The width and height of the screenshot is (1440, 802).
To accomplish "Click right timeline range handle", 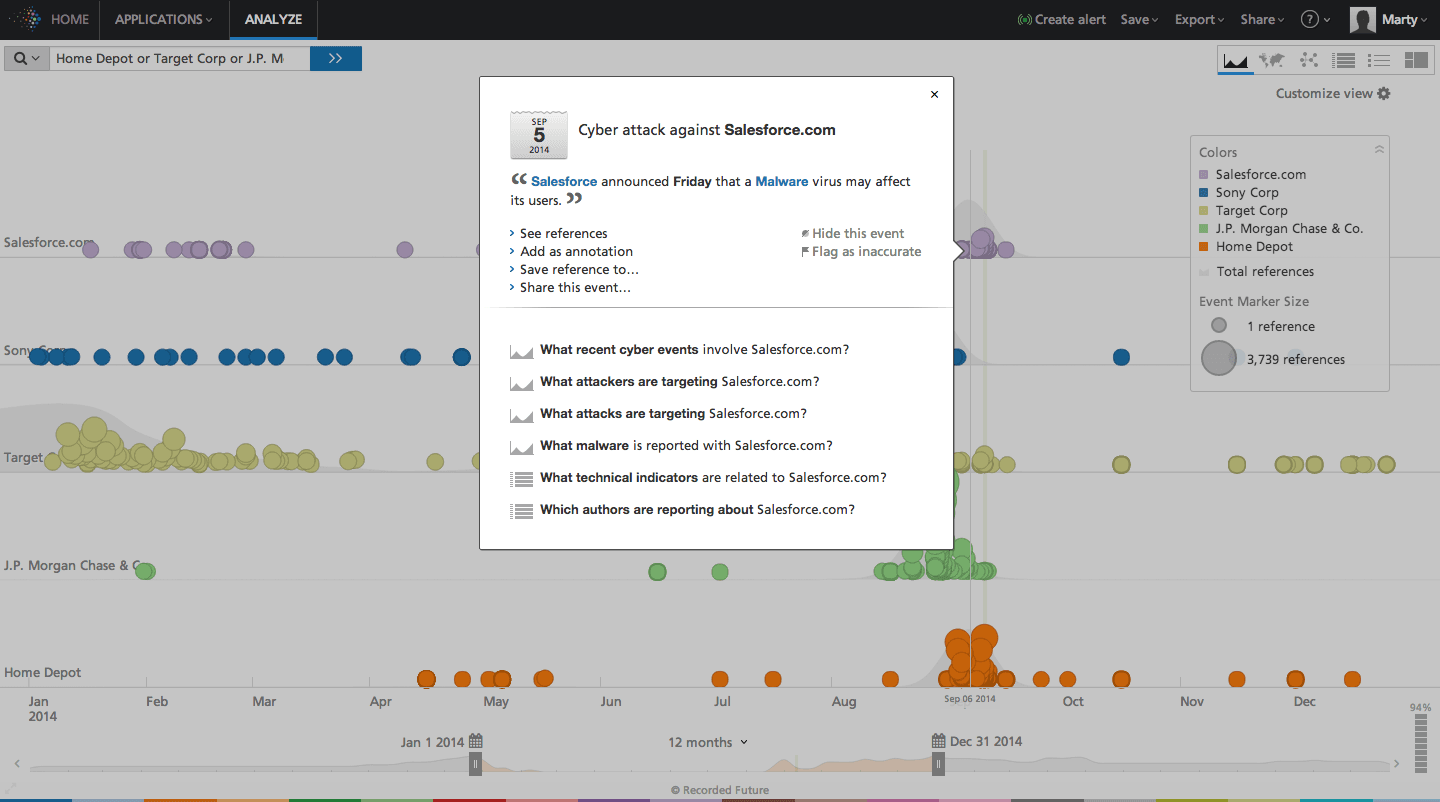I will (x=938, y=764).
